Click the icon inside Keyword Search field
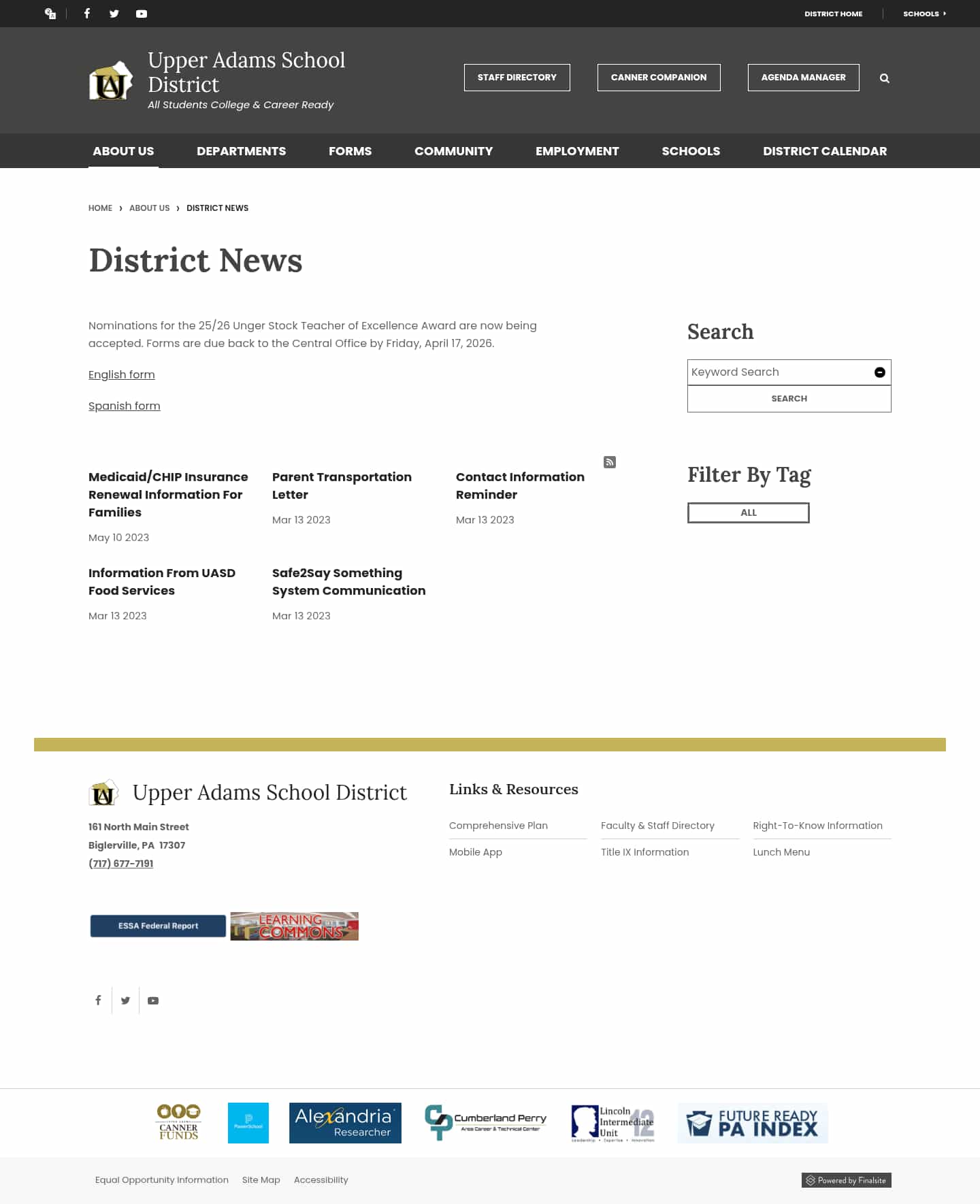Screen dimensions: 980x1204 click(x=879, y=372)
